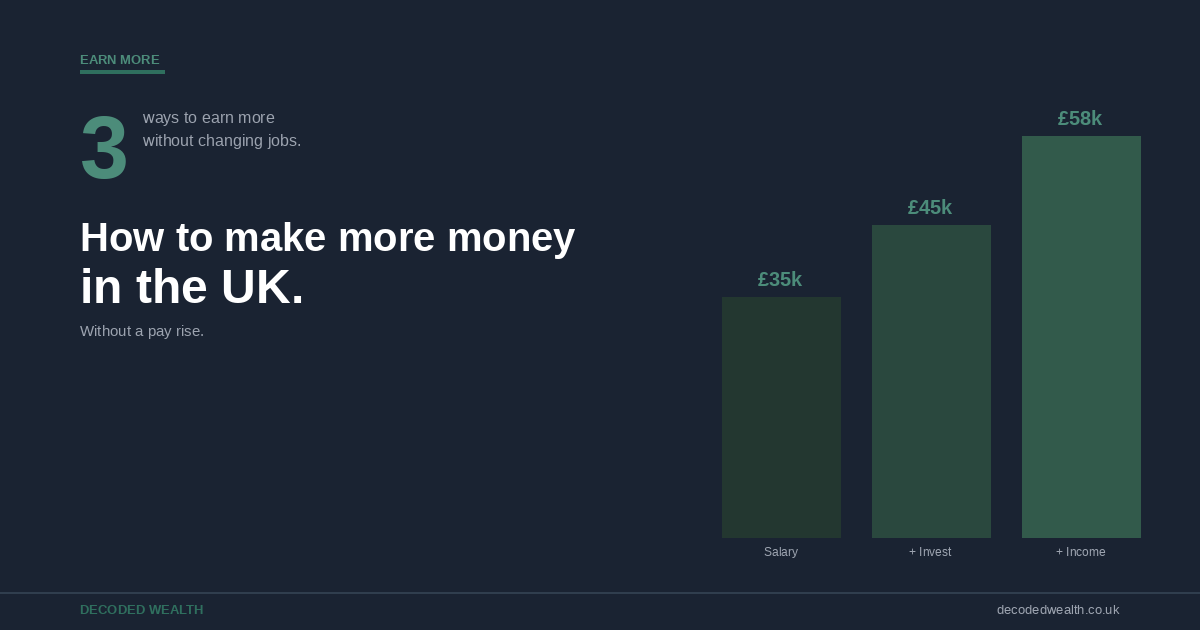This screenshot has width=1200, height=630.
Task: Click the DECODED WEALTH brand name
Action: [x=141, y=610]
